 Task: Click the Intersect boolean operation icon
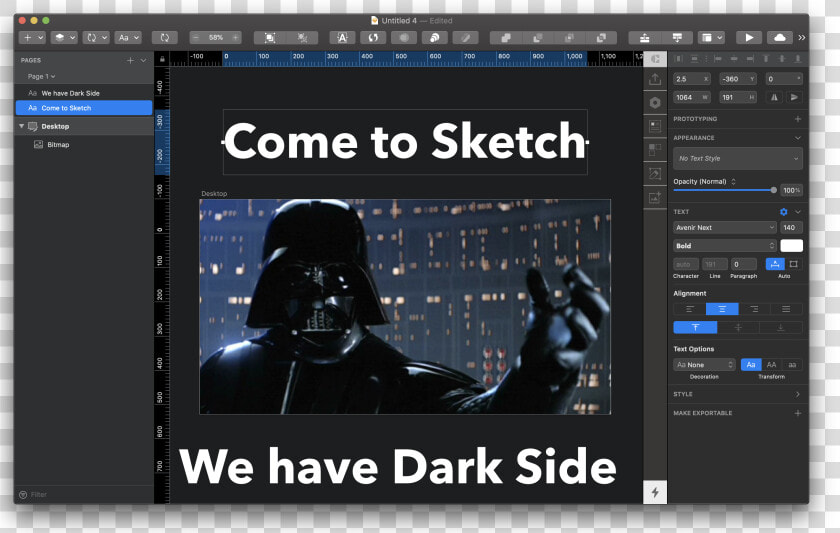tap(569, 37)
